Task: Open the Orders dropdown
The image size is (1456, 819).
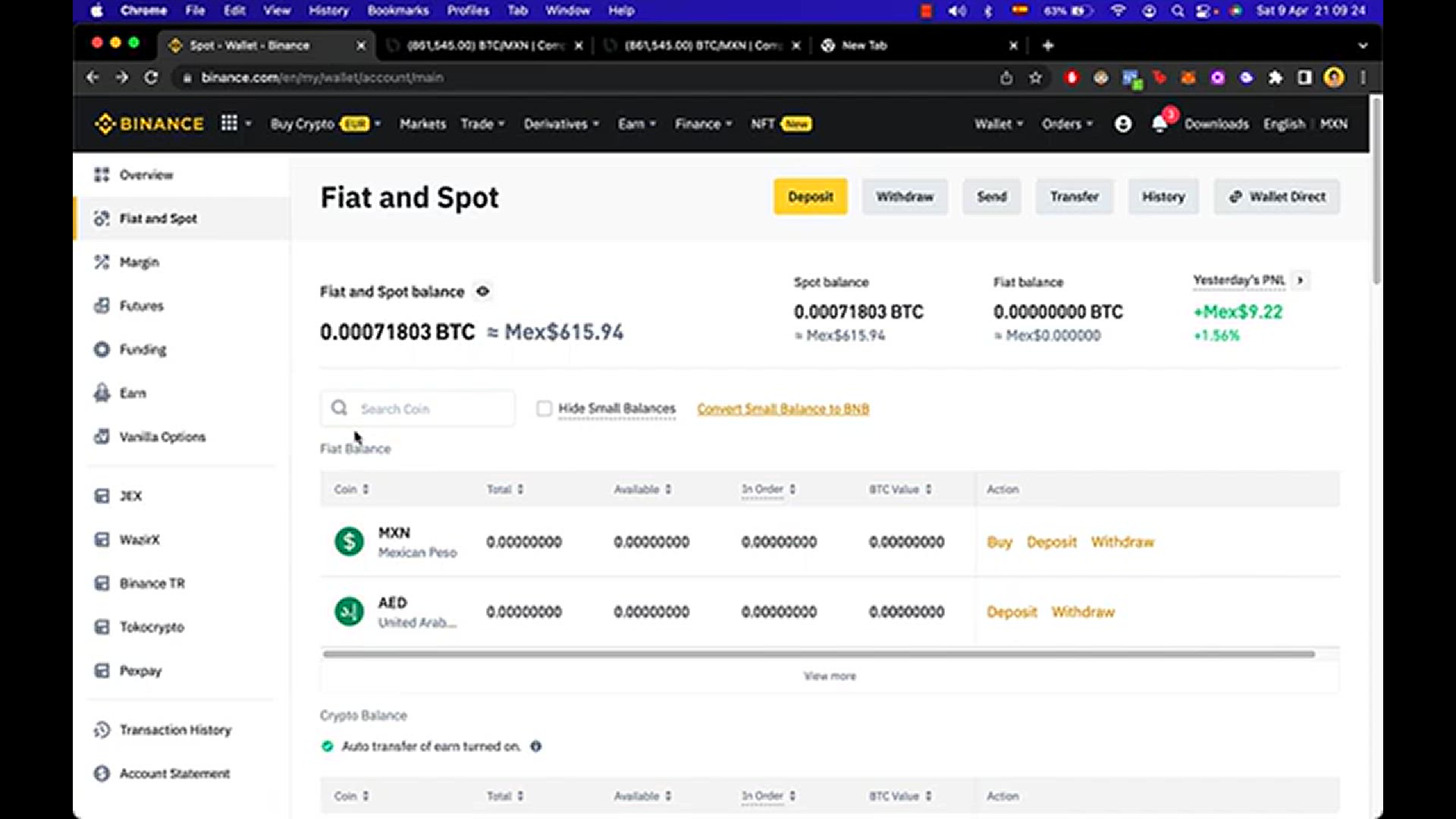Action: (x=1067, y=124)
